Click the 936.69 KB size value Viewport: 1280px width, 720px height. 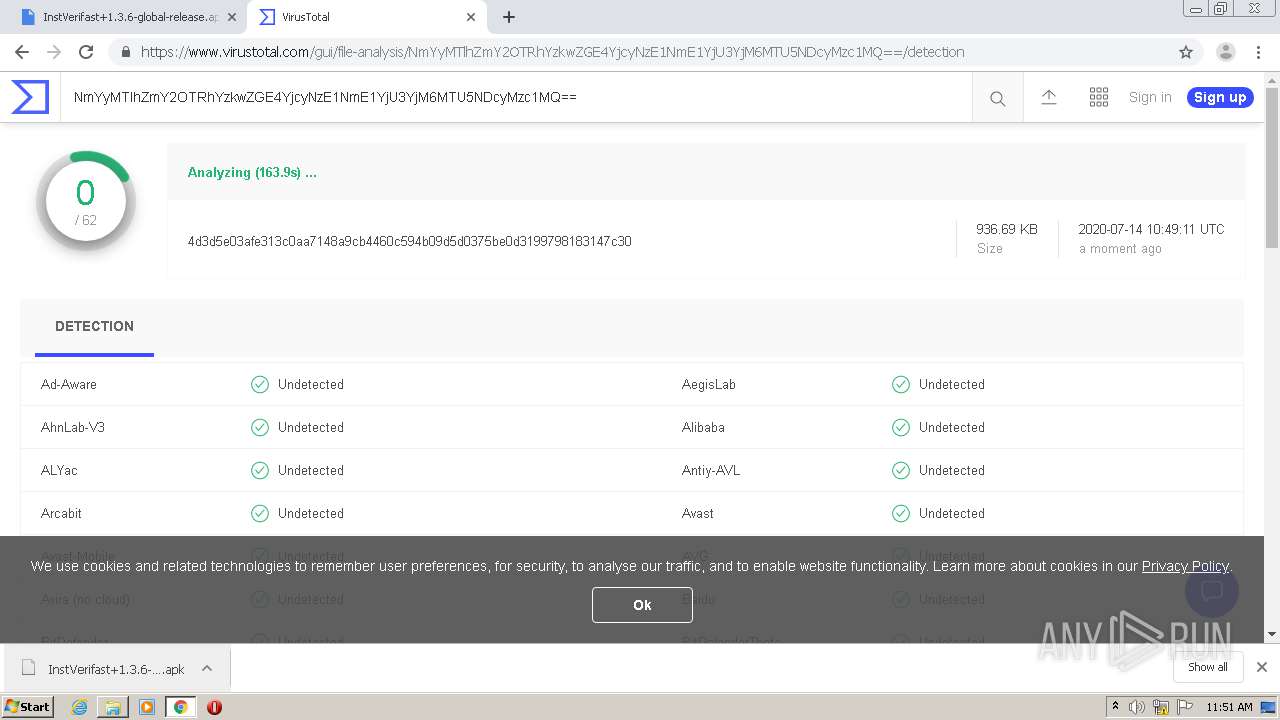[x=1007, y=229]
